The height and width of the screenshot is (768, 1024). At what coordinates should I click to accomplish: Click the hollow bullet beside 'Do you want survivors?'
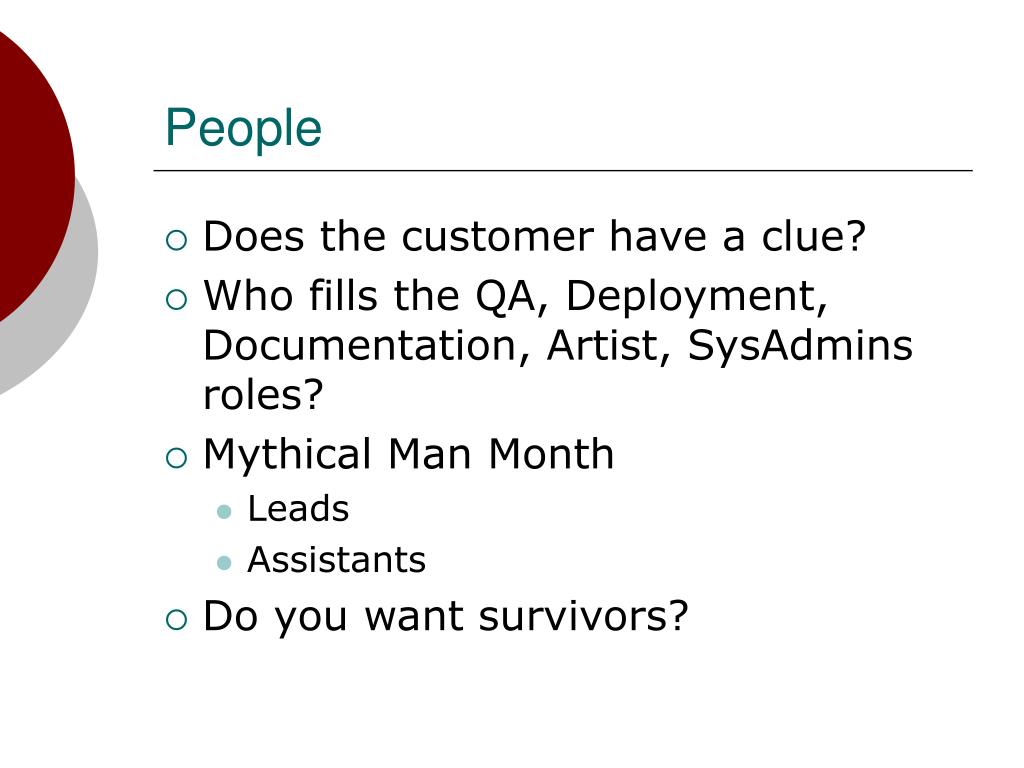pos(176,619)
